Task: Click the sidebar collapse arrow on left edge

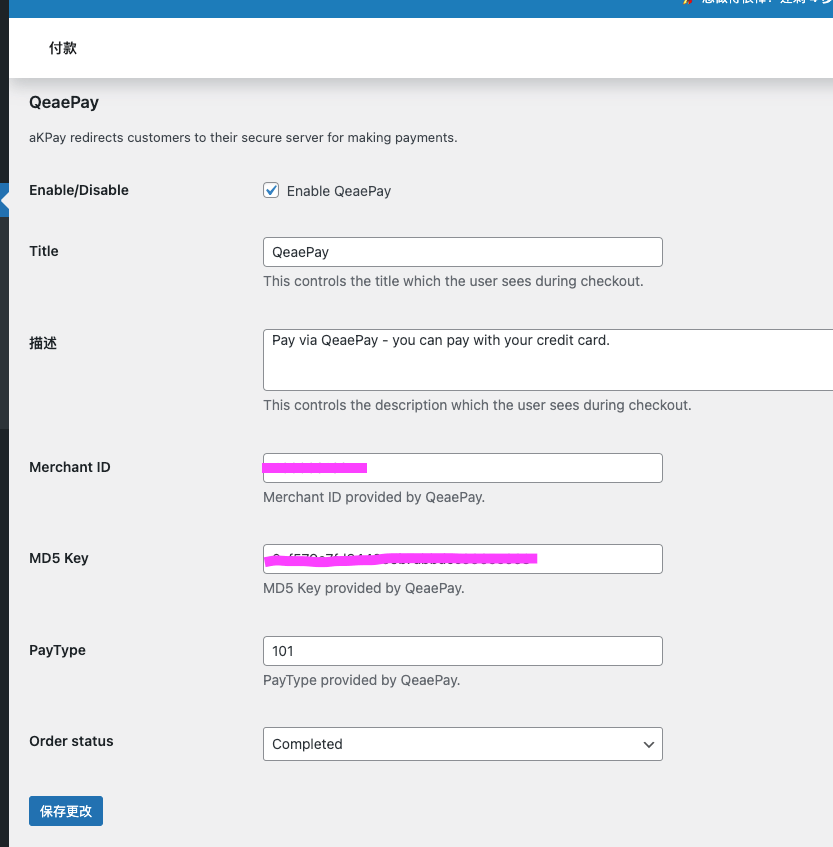Action: pyautogui.click(x=4, y=200)
